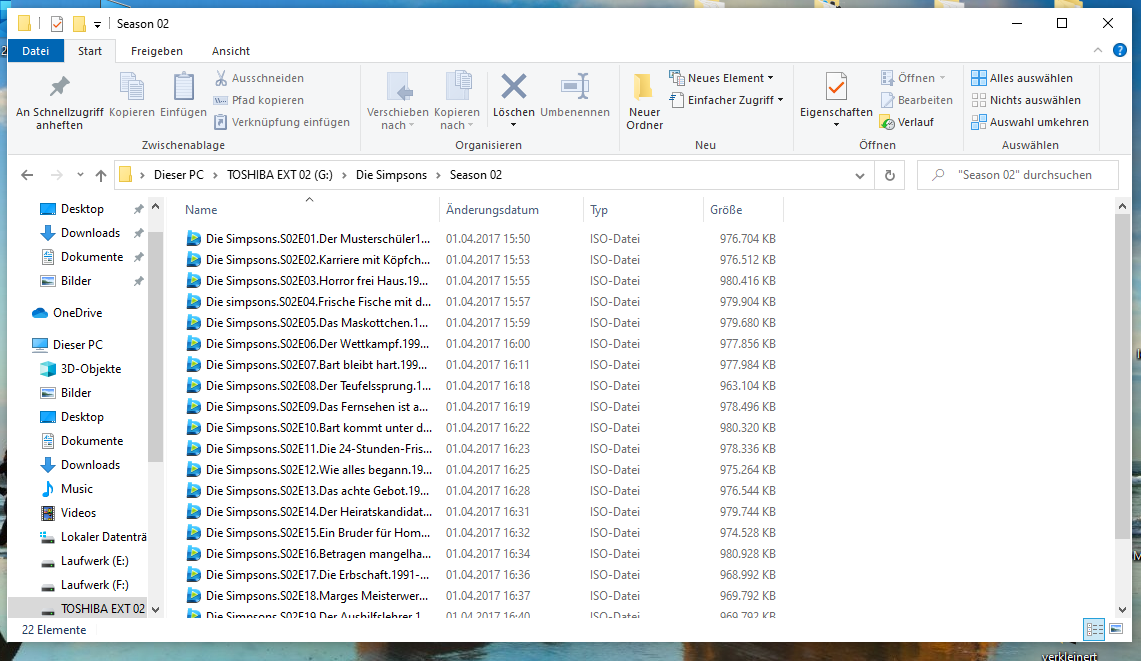Click quick access new folder icon in title bar
Image resolution: width=1141 pixels, height=661 pixels.
79,24
